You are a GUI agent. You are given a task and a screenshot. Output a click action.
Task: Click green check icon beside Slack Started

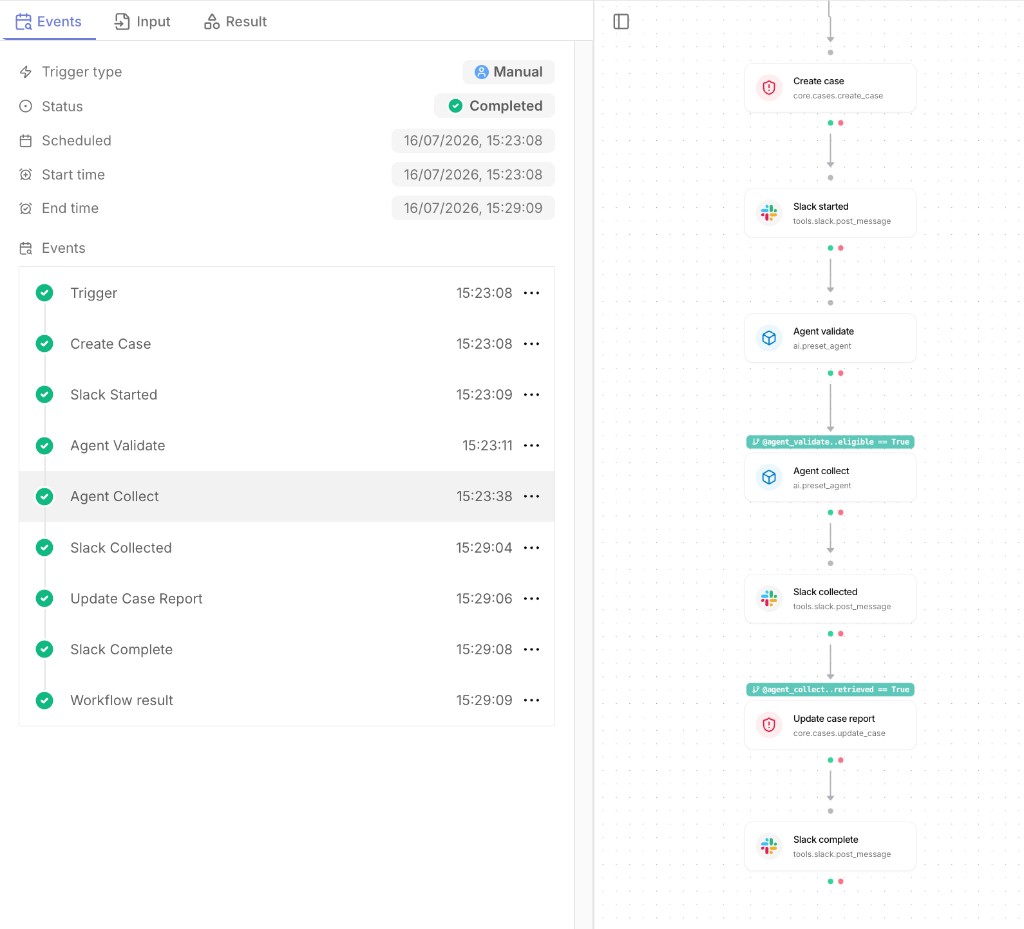point(44,394)
